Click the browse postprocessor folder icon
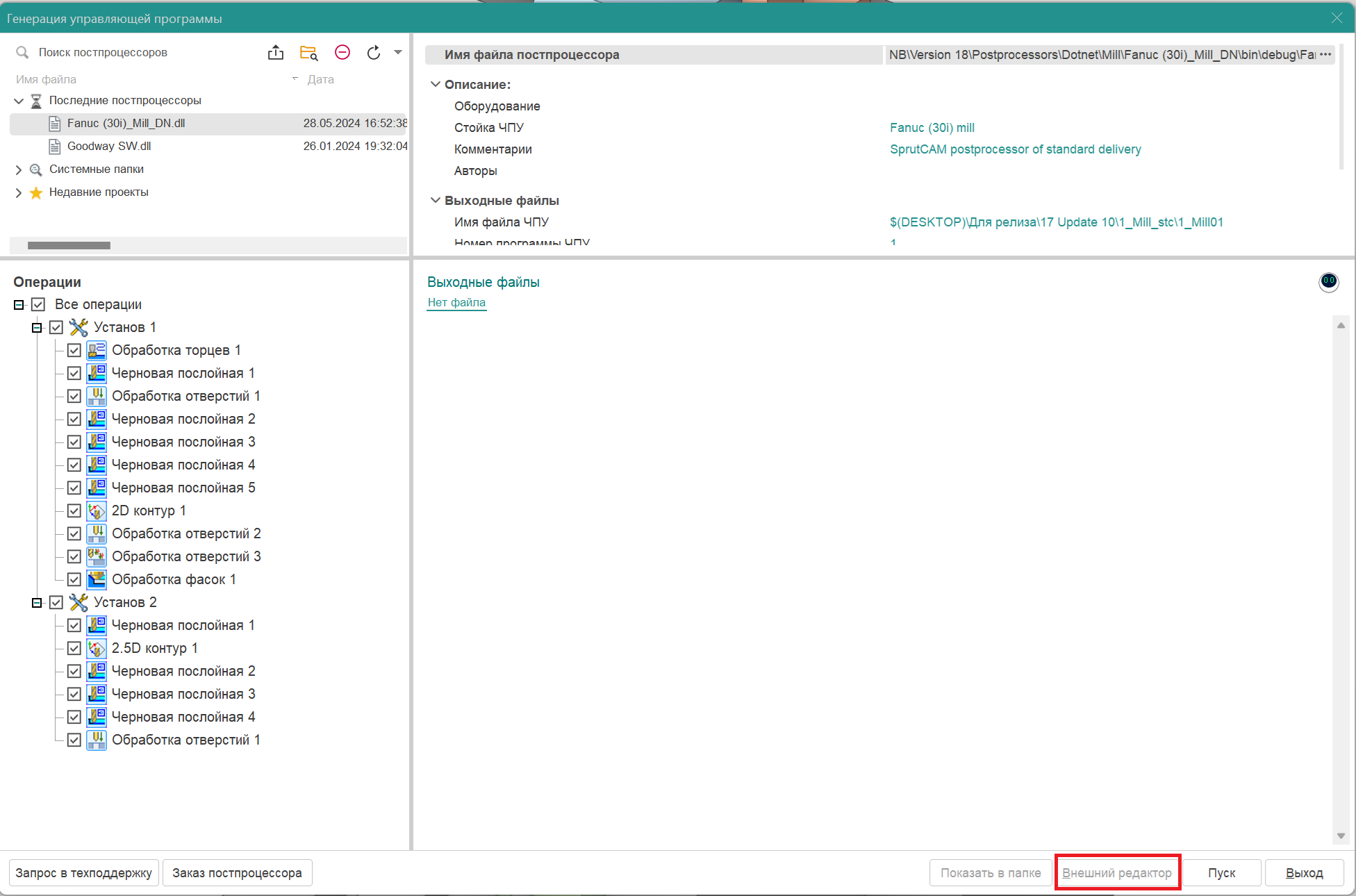Image resolution: width=1356 pixels, height=896 pixels. 308,53
